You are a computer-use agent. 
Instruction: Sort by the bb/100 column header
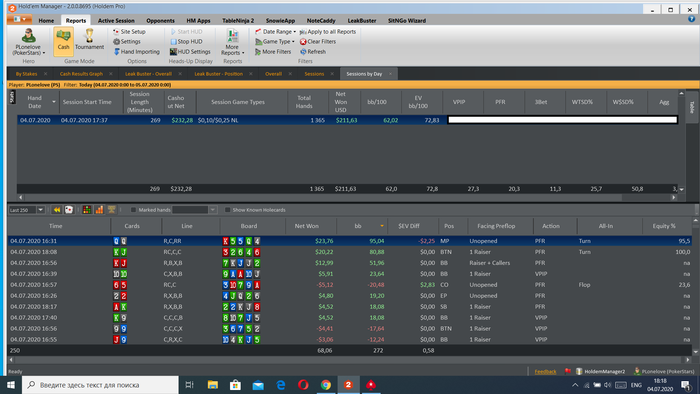377,102
